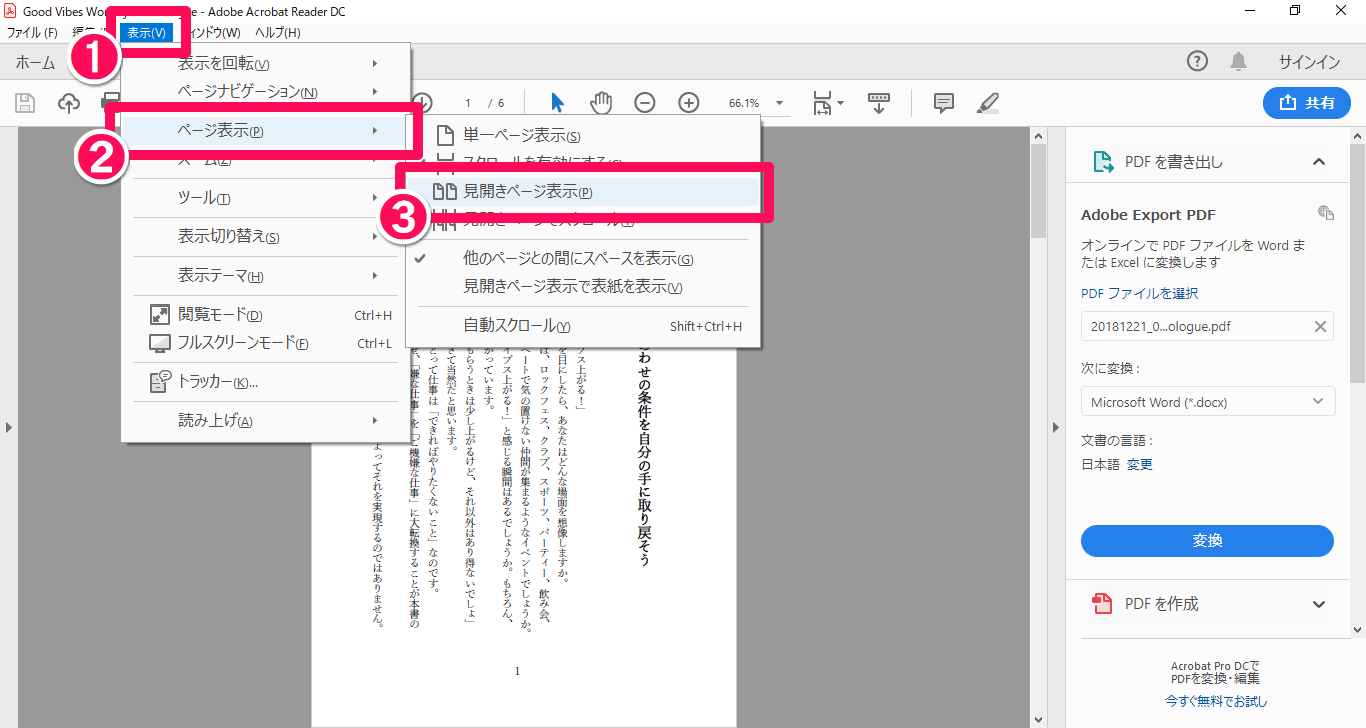Add a sticky note comment
Image resolution: width=1366 pixels, height=728 pixels.
tap(943, 103)
